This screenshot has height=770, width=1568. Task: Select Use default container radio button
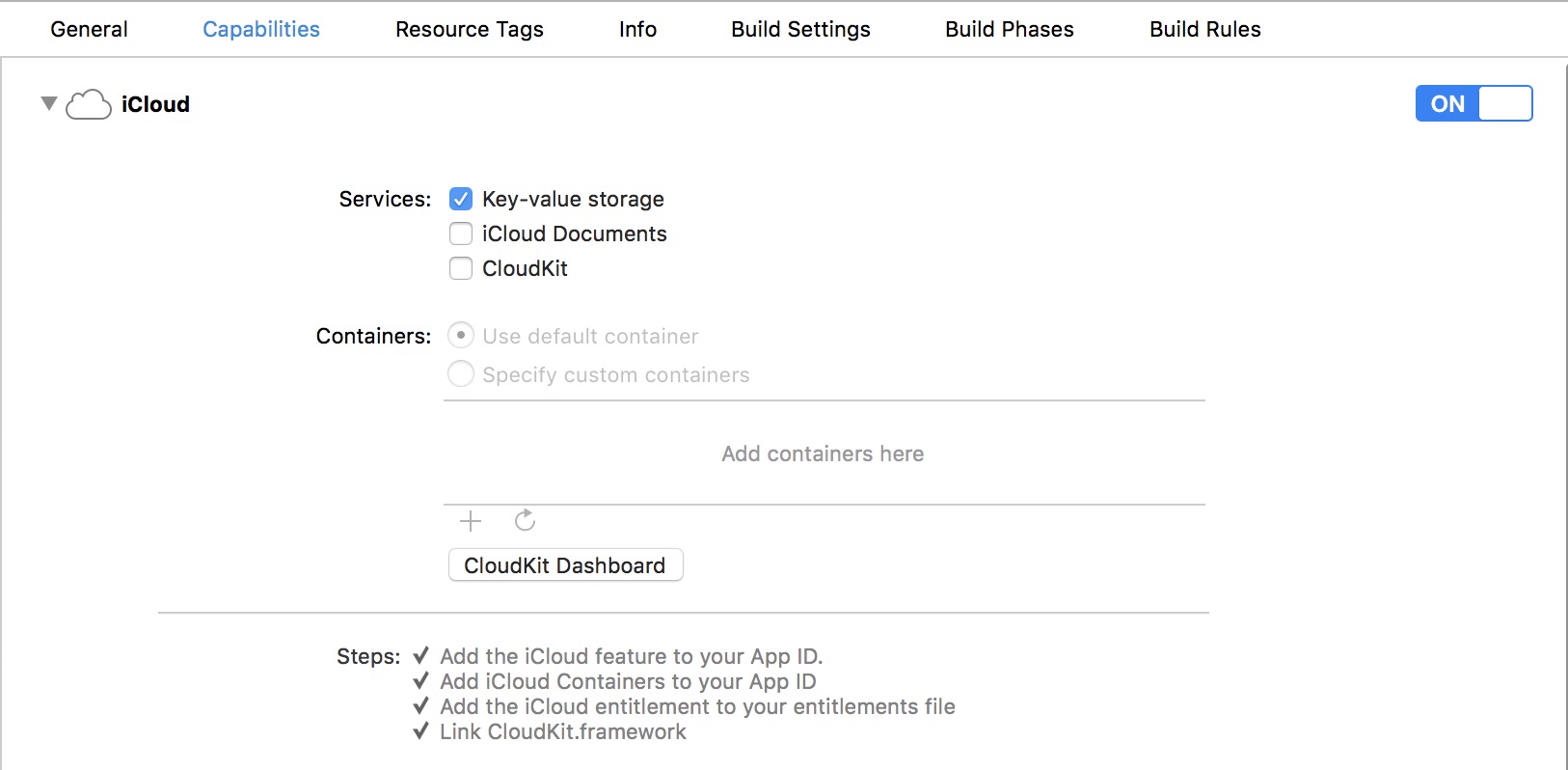461,336
